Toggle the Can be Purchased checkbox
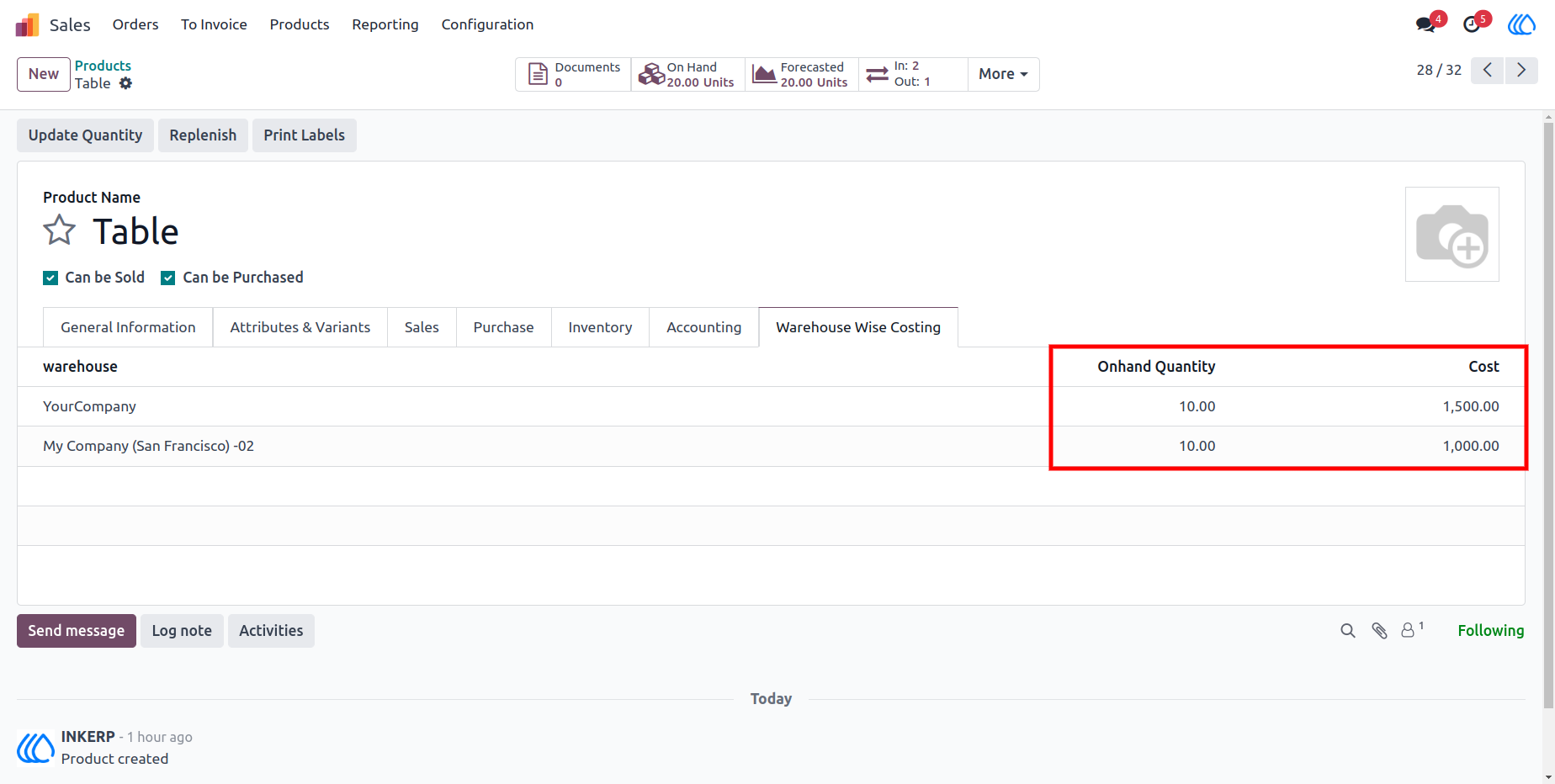1555x784 pixels. [x=168, y=278]
